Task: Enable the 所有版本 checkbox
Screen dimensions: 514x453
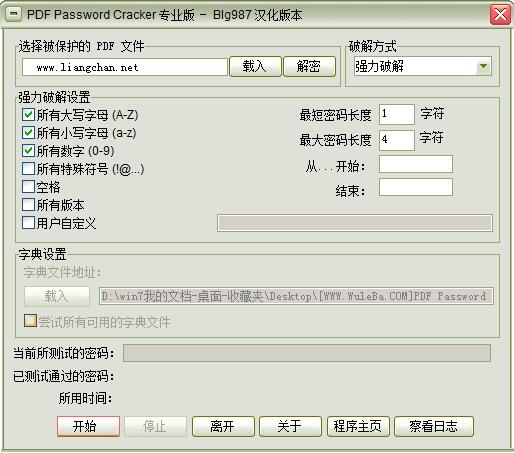Action: tap(28, 205)
